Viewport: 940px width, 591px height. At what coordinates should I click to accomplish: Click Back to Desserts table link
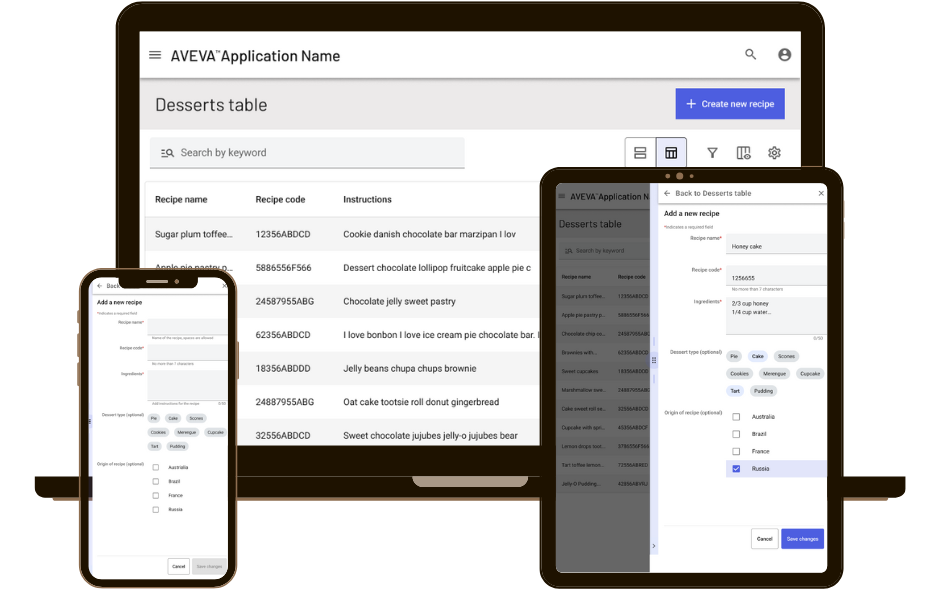[x=713, y=193]
